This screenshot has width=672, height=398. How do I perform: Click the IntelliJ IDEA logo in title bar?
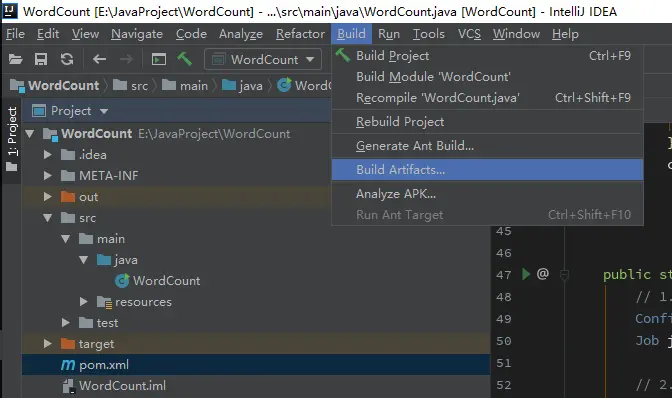pyautogui.click(x=10, y=11)
